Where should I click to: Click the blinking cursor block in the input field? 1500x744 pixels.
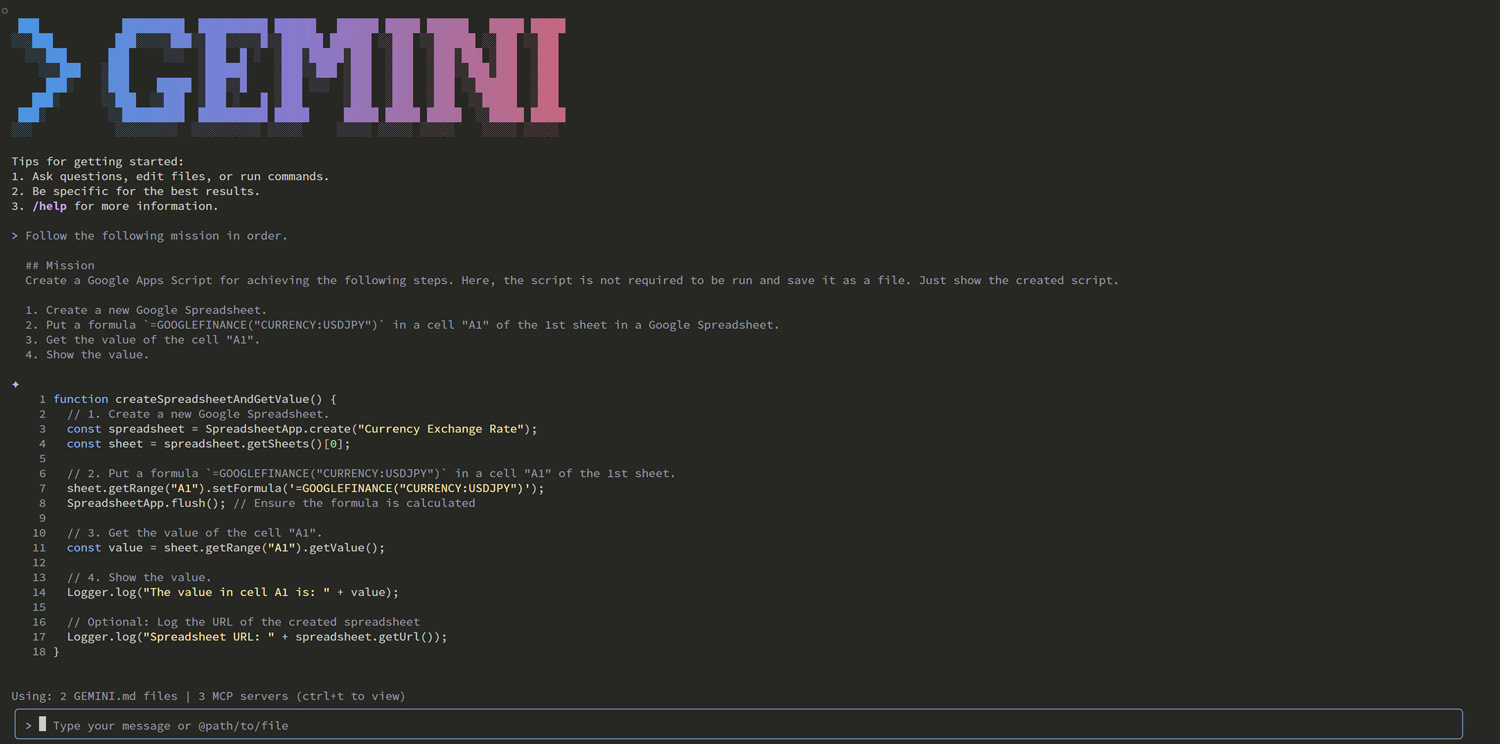(x=42, y=723)
